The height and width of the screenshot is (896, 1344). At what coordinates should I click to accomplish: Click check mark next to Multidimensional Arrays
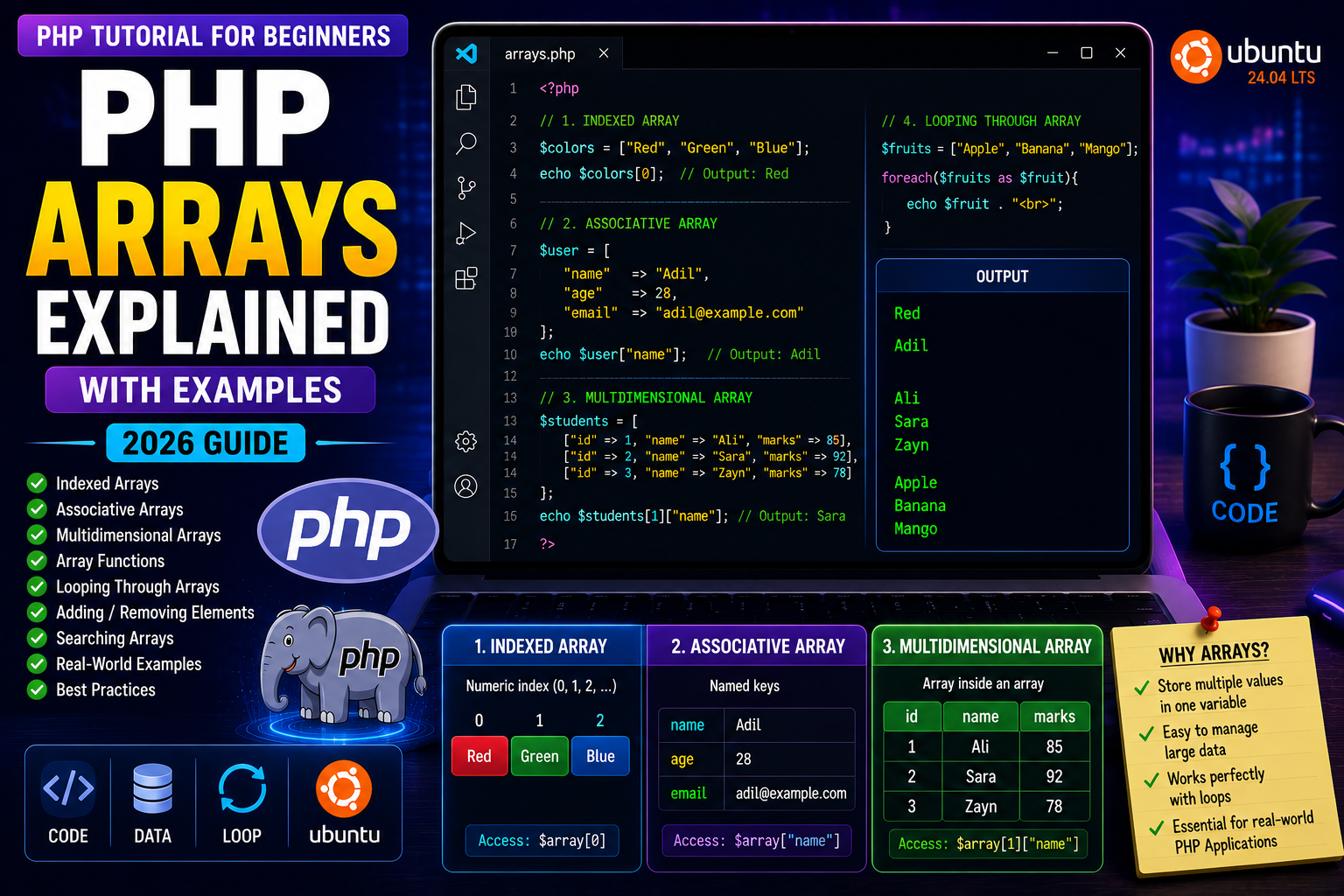(37, 535)
